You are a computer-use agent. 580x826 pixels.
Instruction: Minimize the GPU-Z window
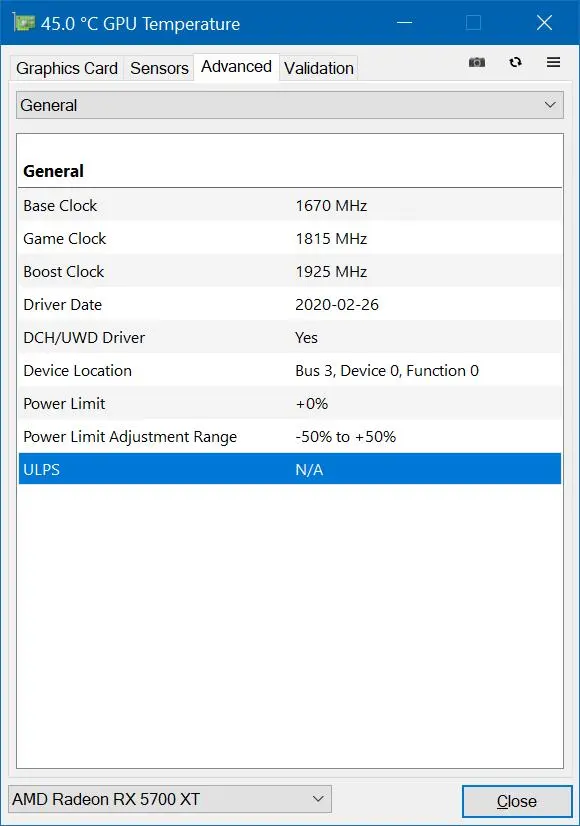[x=405, y=23]
